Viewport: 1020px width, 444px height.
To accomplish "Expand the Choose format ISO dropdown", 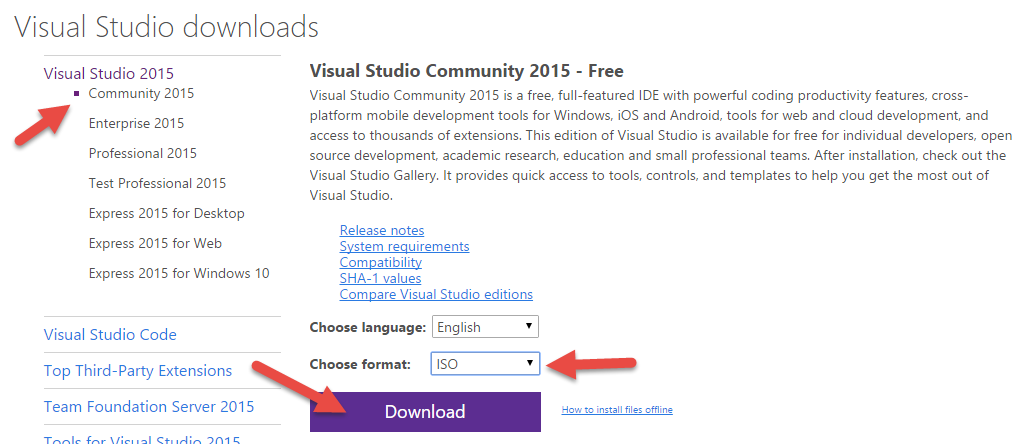I will coord(485,363).
